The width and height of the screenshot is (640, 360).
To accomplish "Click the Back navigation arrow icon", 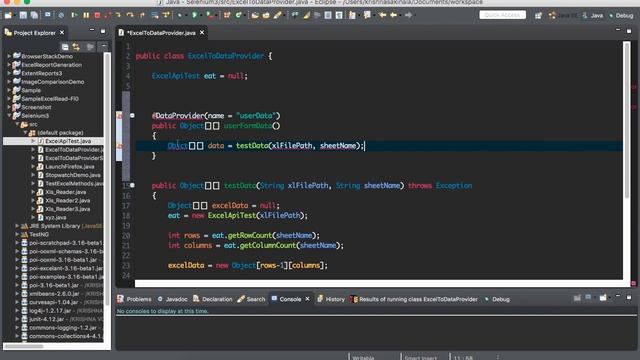I will click(x=394, y=15).
